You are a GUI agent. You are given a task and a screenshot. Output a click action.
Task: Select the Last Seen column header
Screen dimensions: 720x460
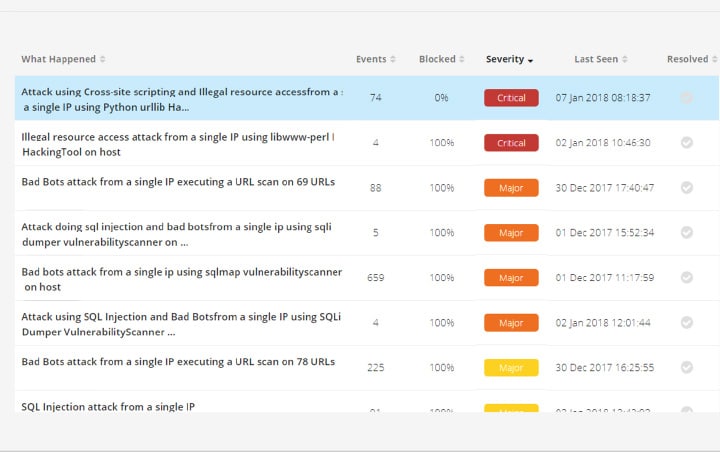coord(595,60)
